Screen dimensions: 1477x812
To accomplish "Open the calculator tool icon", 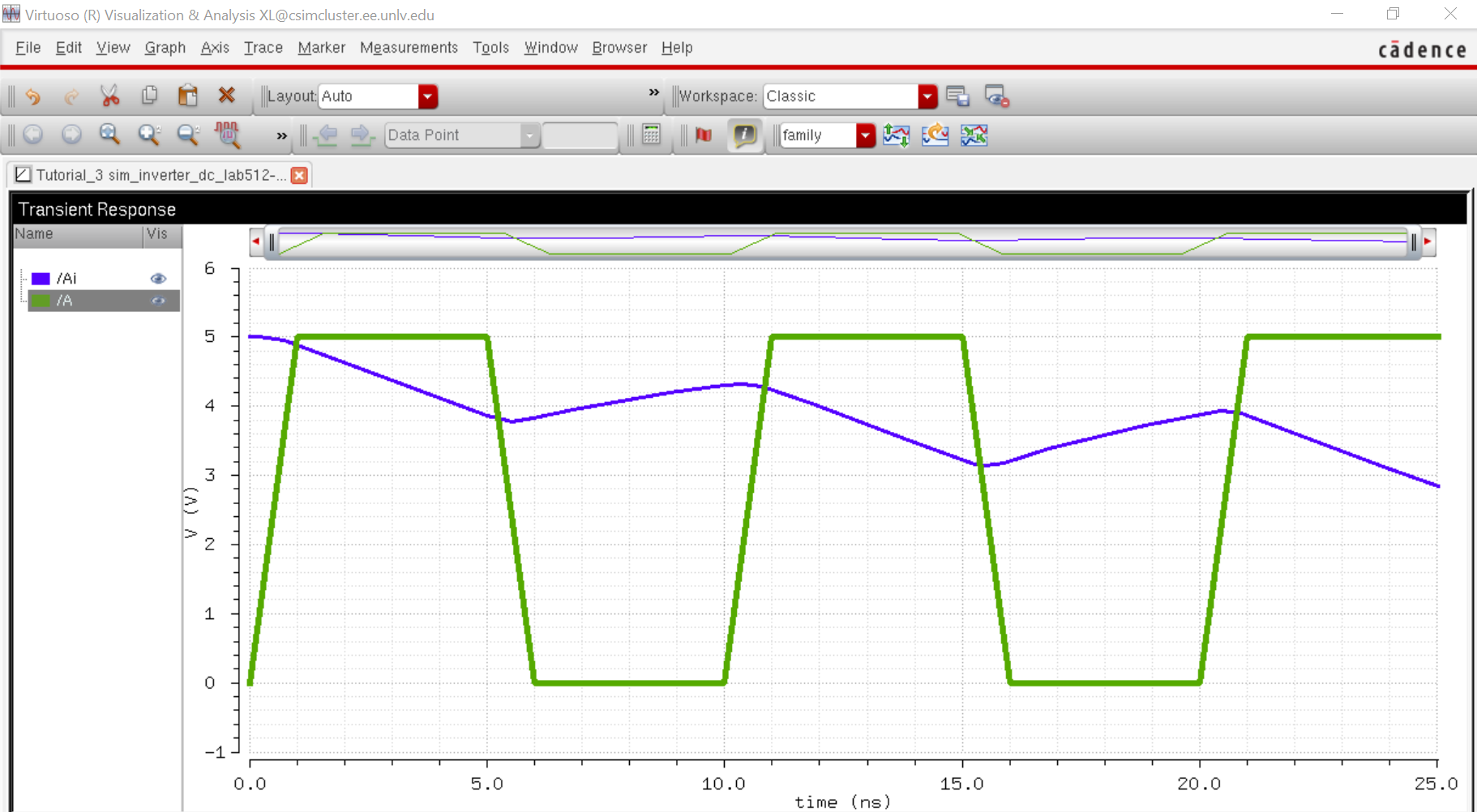I will (651, 135).
